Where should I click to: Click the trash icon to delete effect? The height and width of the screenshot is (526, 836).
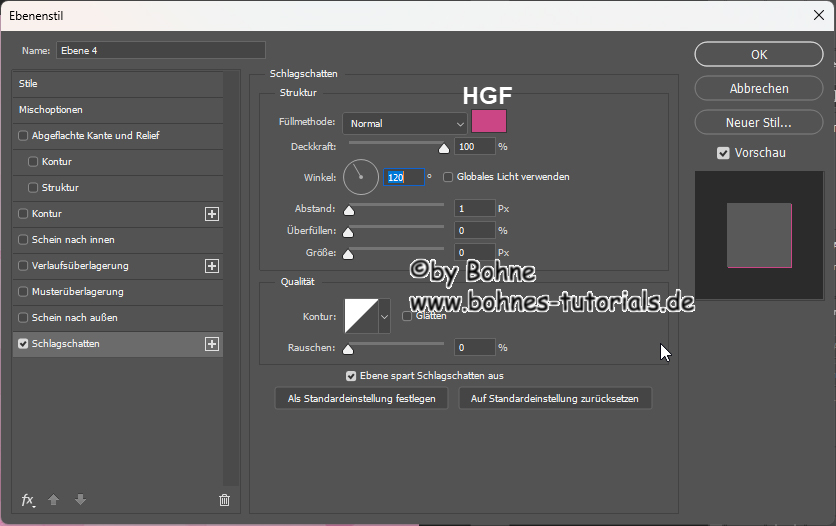pos(224,500)
